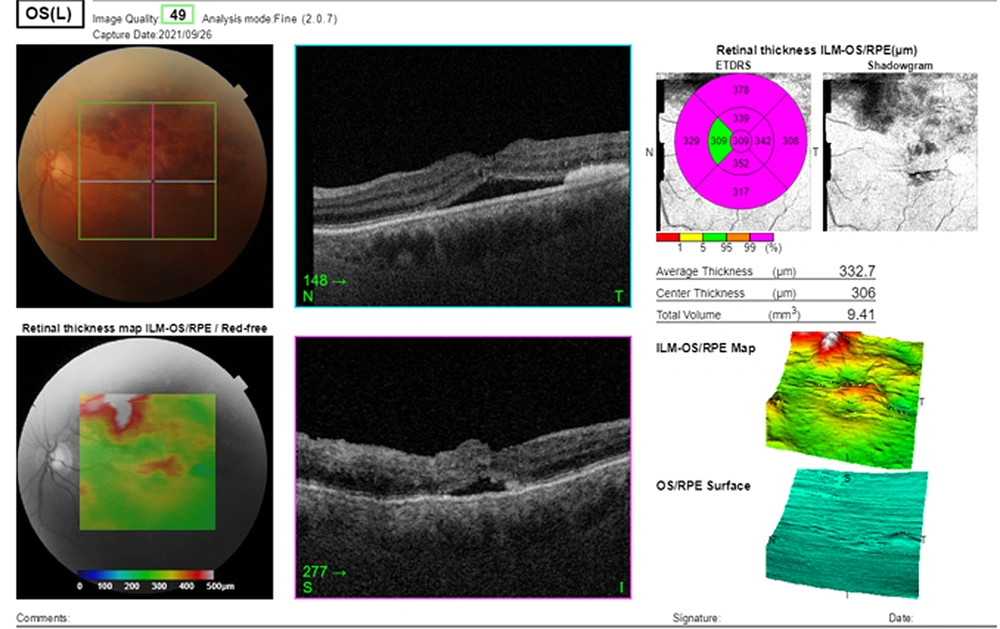
Task: Select ETDRS outer temporal value 308
Action: click(x=790, y=141)
